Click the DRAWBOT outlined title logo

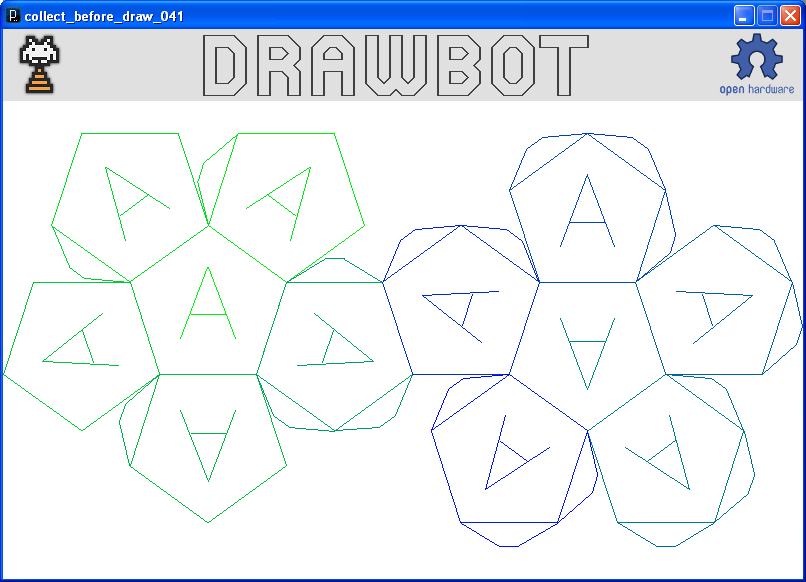point(395,66)
